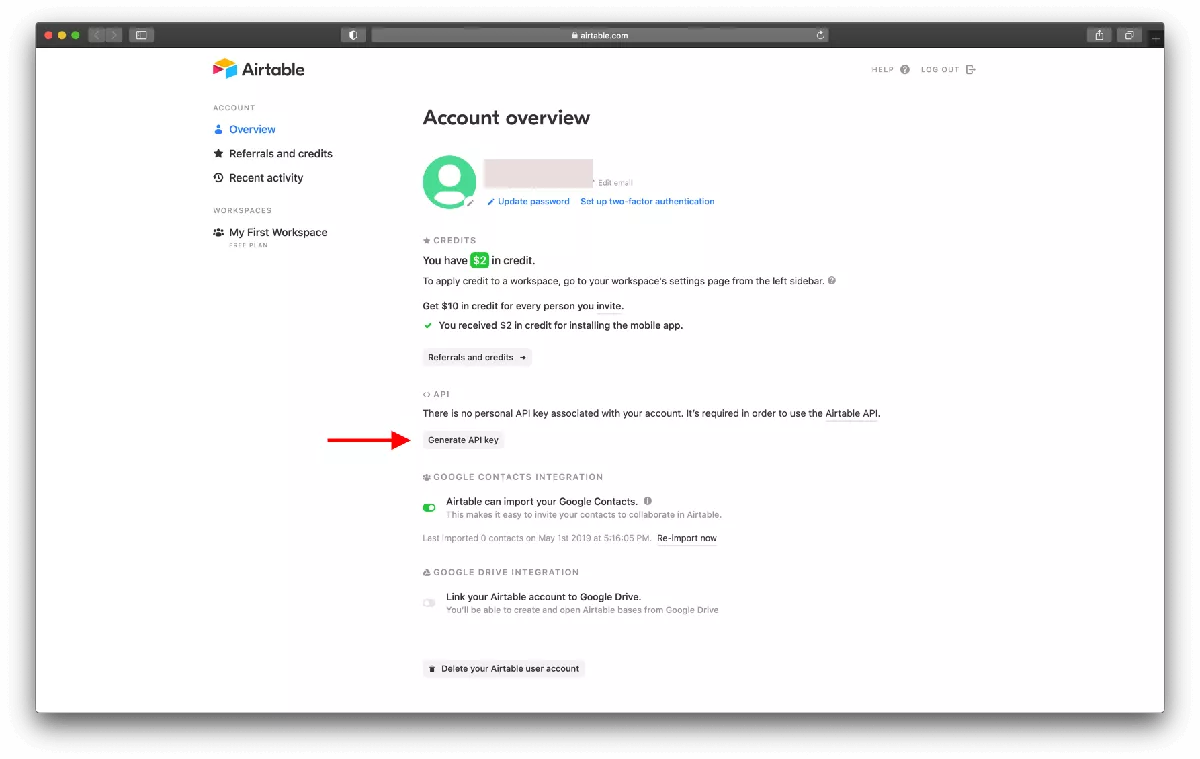
Task: Open Overview in account sidebar
Action: pyautogui.click(x=252, y=129)
